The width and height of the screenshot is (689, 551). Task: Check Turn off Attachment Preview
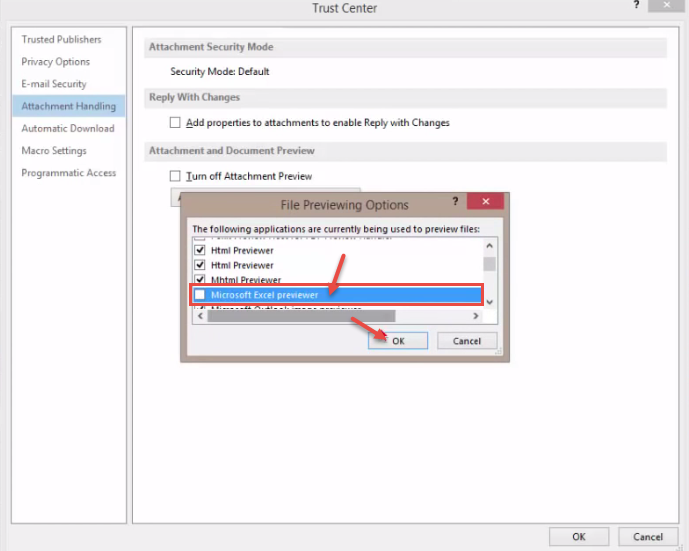[x=175, y=176]
